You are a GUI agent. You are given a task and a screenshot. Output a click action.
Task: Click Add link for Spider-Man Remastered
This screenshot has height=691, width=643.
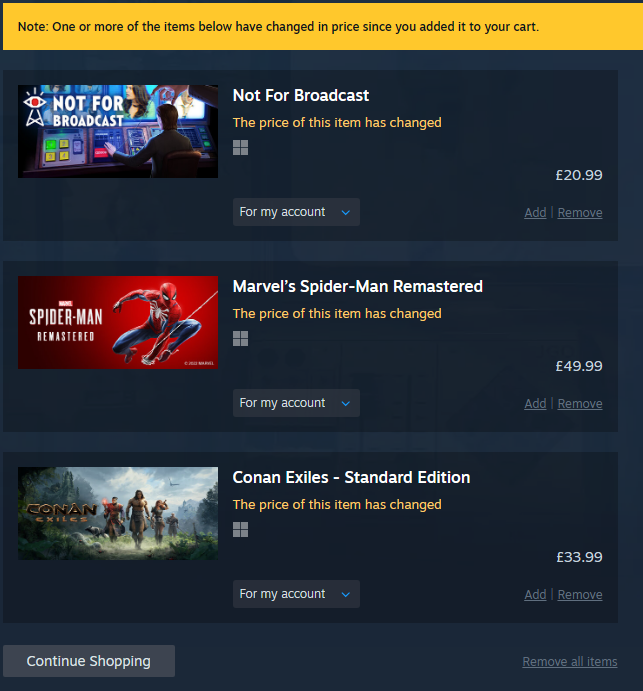click(535, 404)
